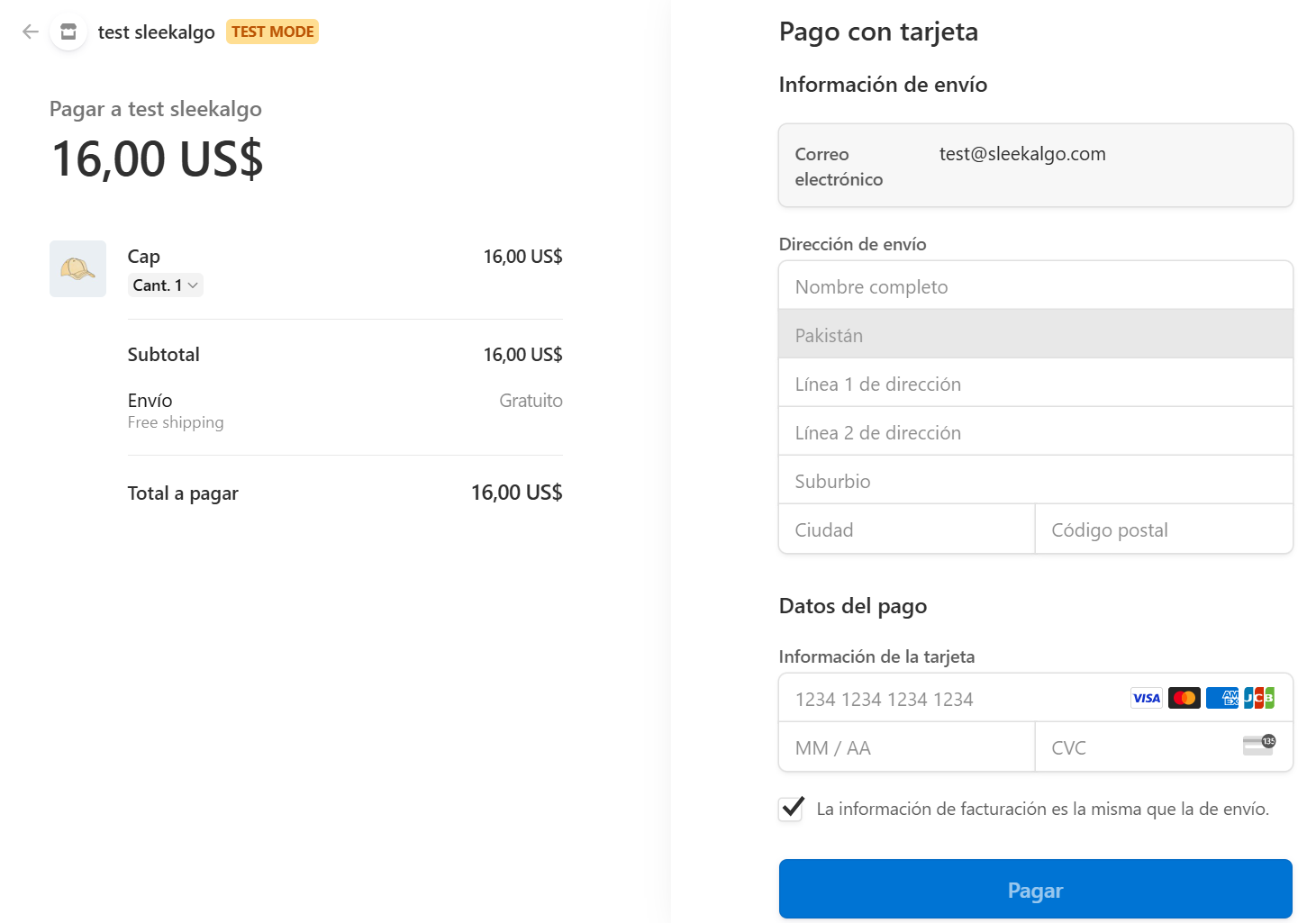Viewport: 1316px width, 923px height.
Task: Click the American Express icon
Action: click(x=1222, y=698)
